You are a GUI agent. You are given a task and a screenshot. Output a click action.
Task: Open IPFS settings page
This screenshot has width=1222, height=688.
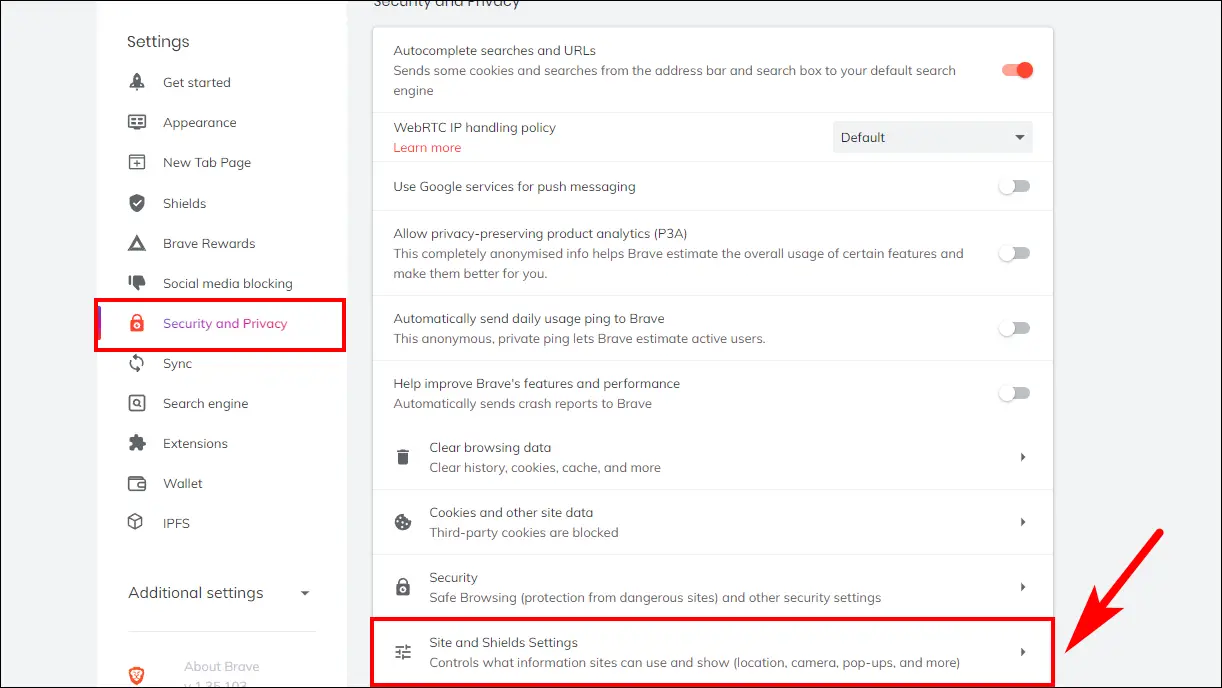coord(176,523)
